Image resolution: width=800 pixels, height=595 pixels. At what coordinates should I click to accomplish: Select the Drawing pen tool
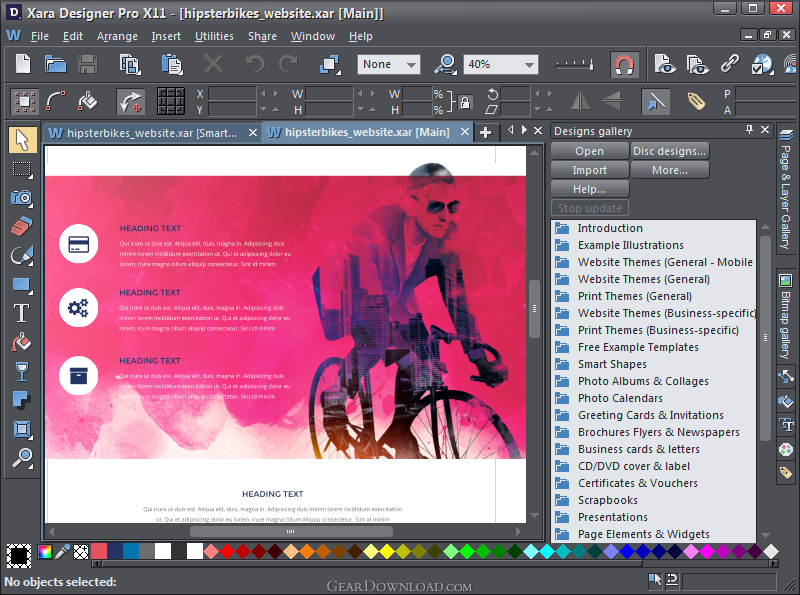coord(22,255)
